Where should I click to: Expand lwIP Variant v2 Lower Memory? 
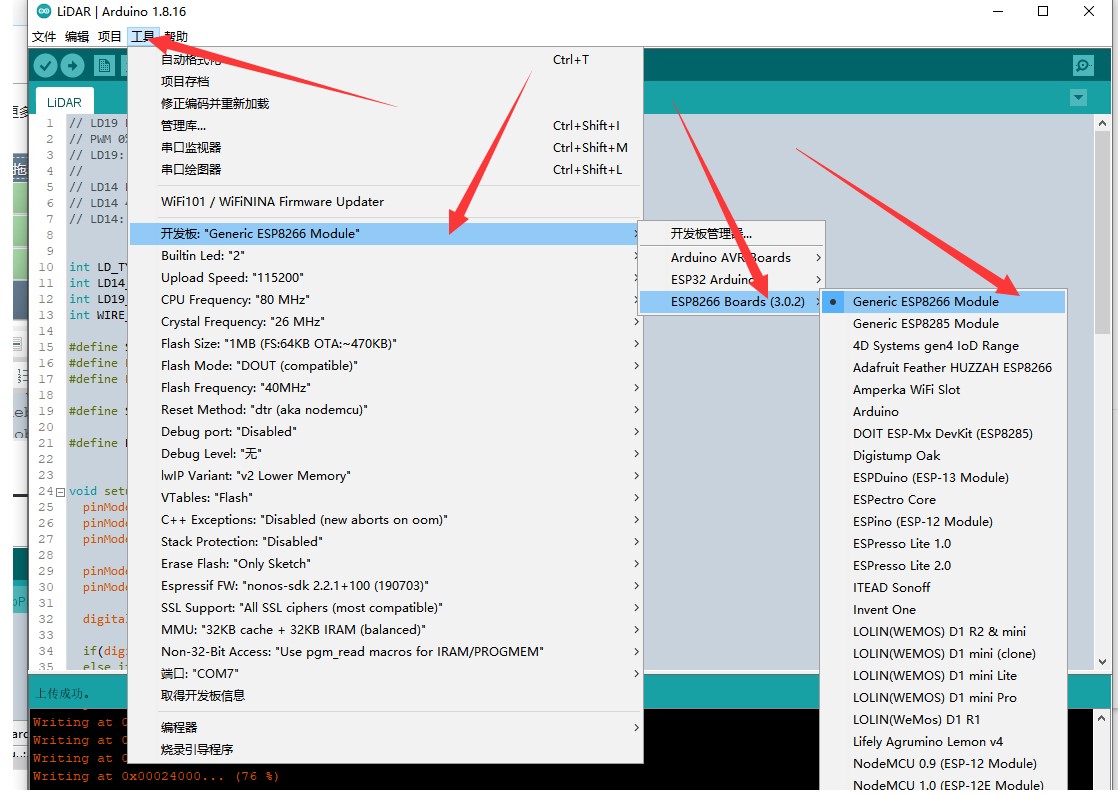pyautogui.click(x=386, y=476)
